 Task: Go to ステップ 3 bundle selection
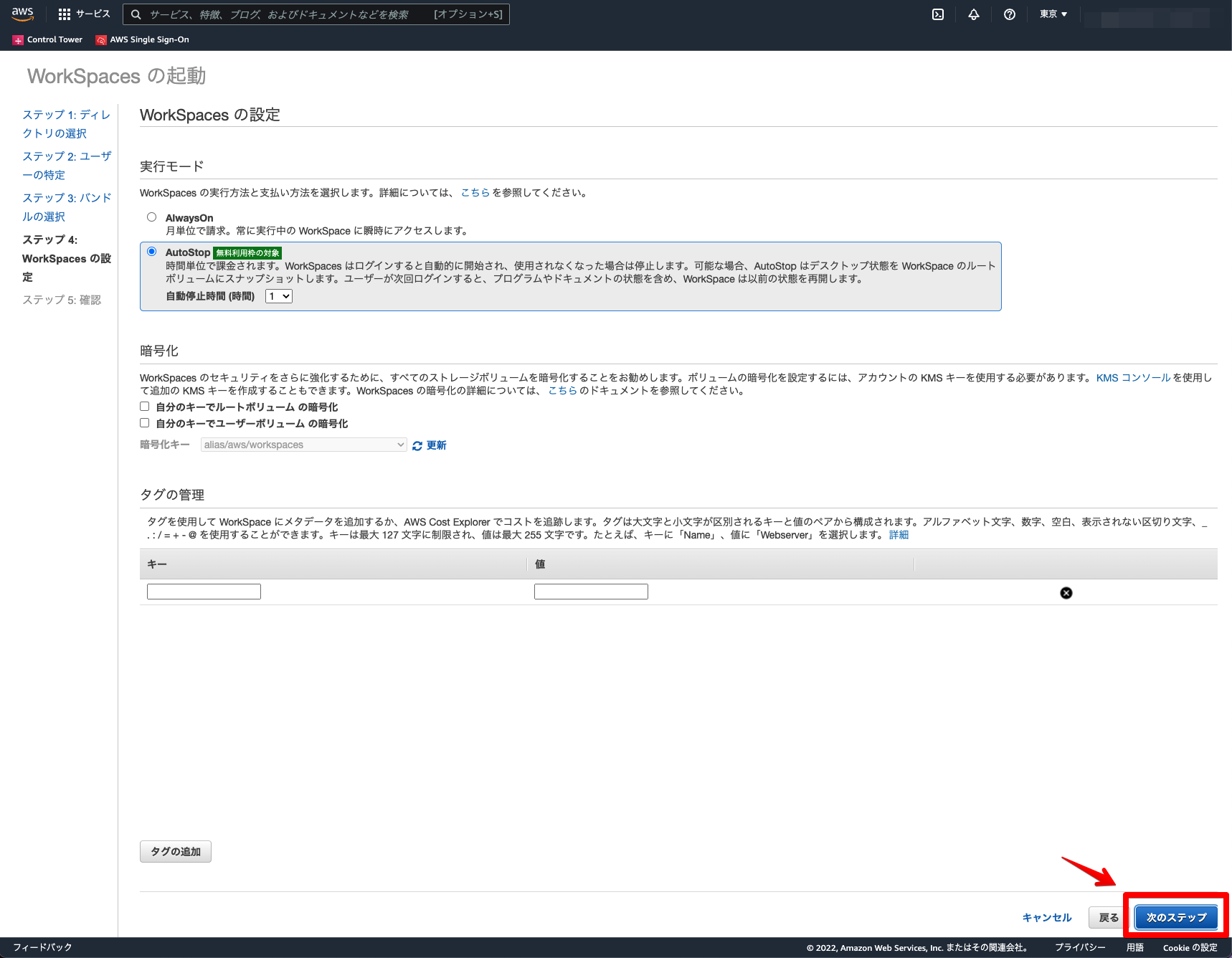pyautogui.click(x=66, y=207)
